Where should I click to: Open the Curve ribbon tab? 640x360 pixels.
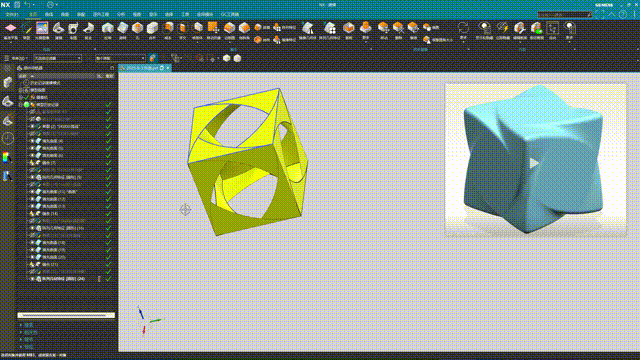pos(49,14)
